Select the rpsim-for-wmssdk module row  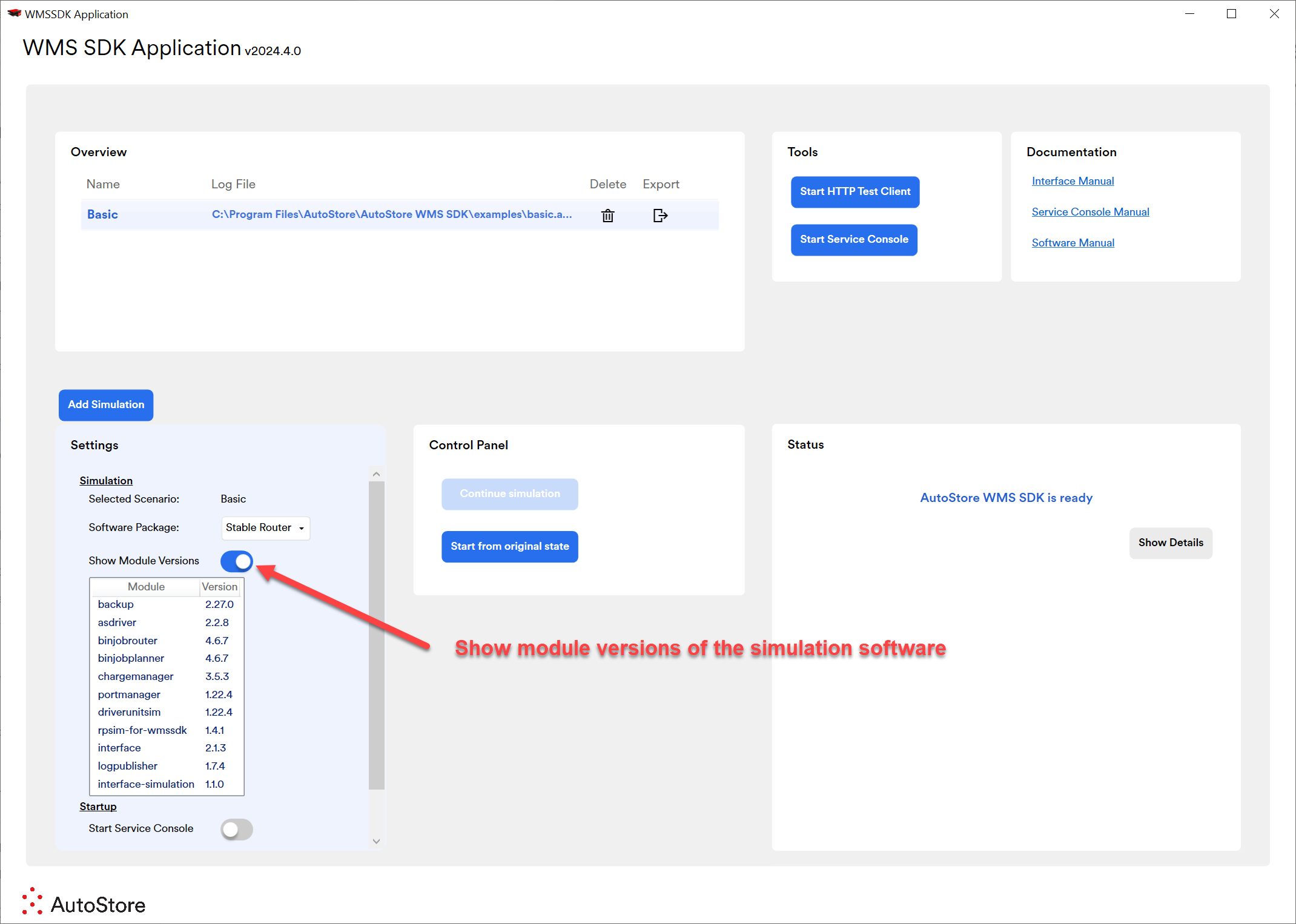coord(167,730)
